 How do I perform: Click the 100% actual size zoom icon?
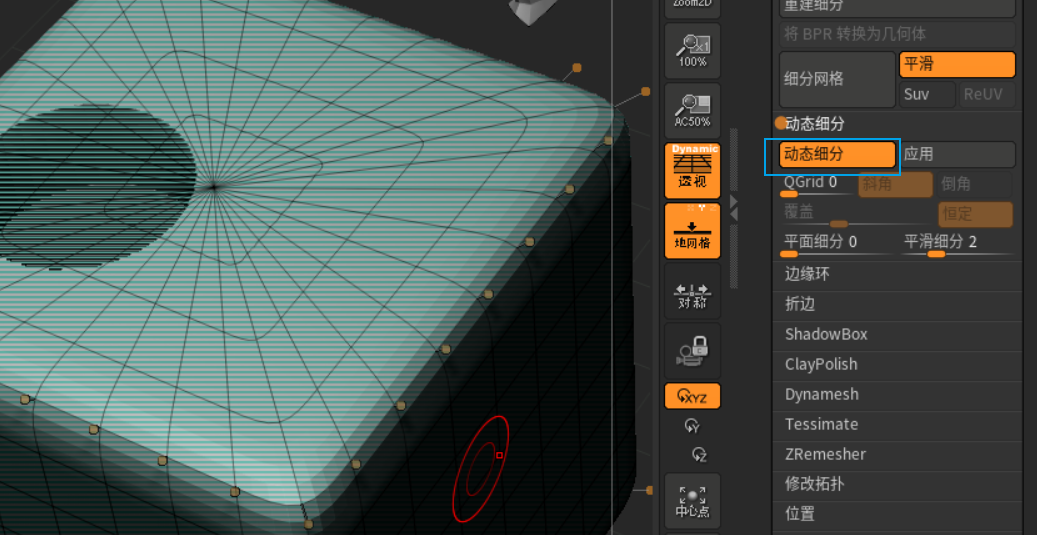pos(692,51)
